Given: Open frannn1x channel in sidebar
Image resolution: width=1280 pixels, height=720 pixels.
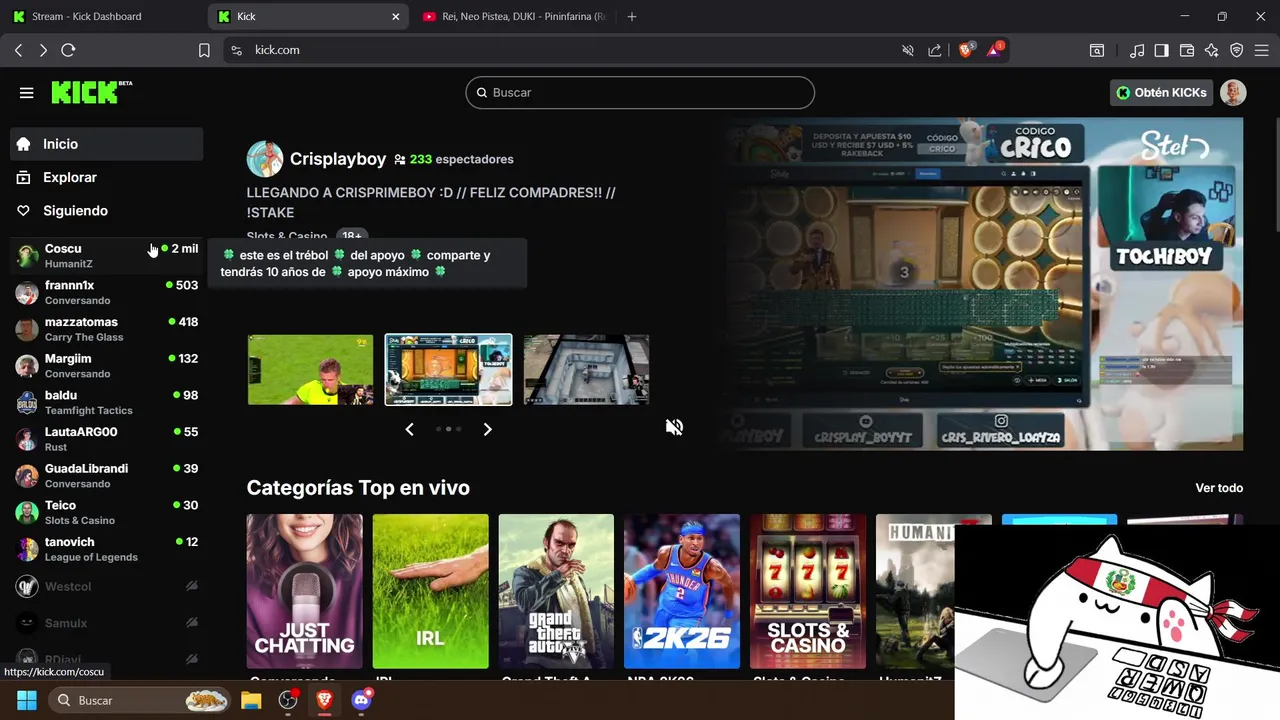Looking at the screenshot, I should tap(106, 292).
